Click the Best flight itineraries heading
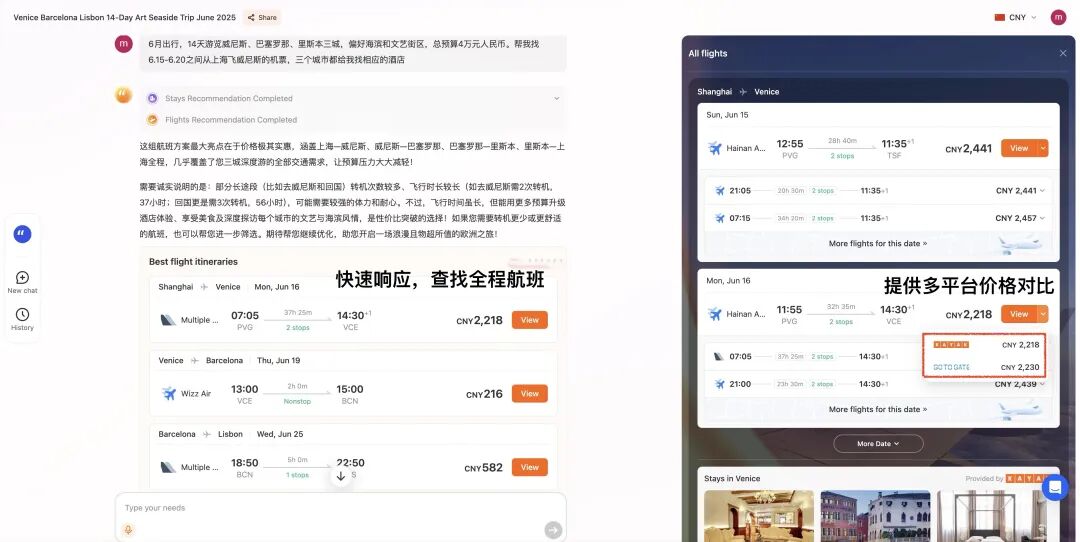 point(194,262)
